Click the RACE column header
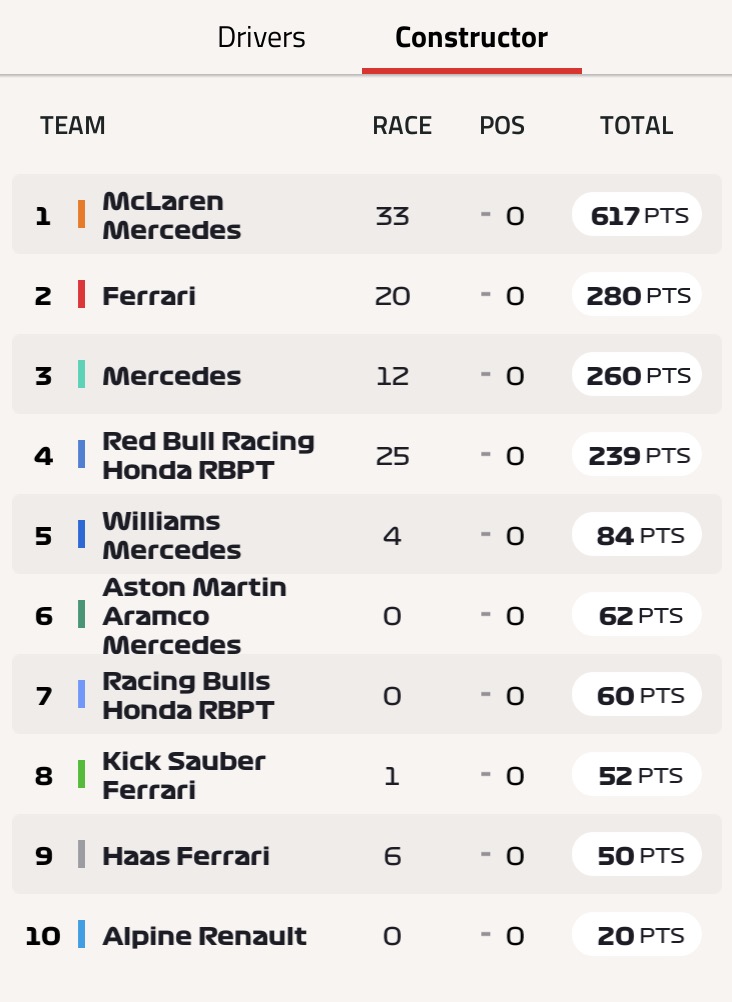Viewport: 732px width, 1002px height. [402, 125]
